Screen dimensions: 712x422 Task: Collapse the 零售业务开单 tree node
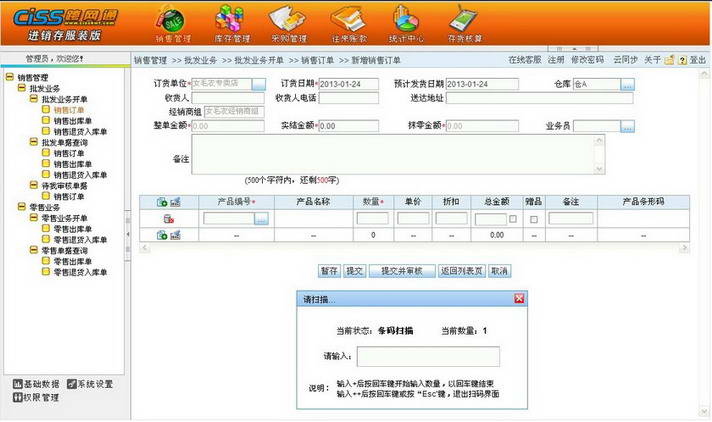pyautogui.click(x=34, y=218)
